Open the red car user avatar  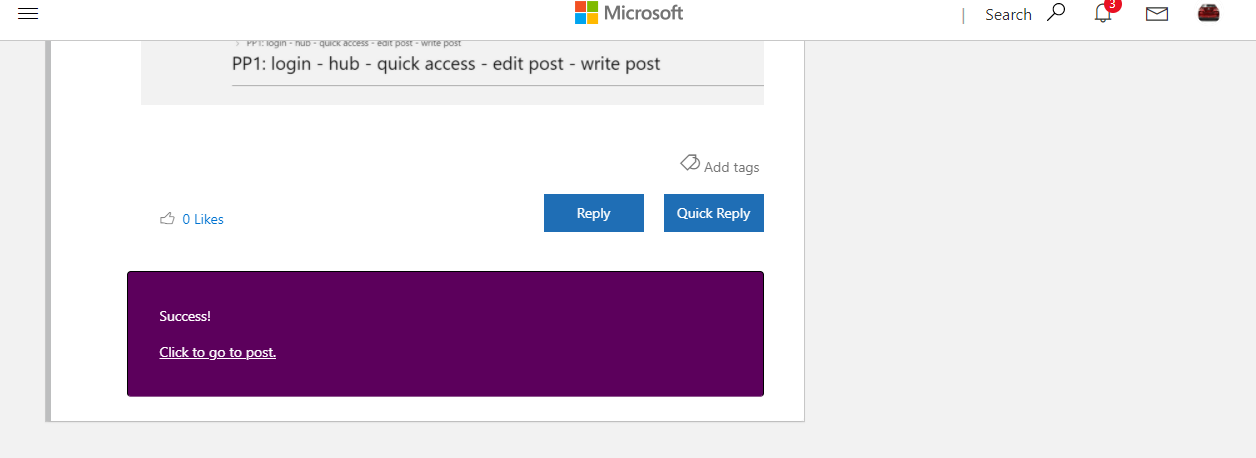pos(1208,13)
